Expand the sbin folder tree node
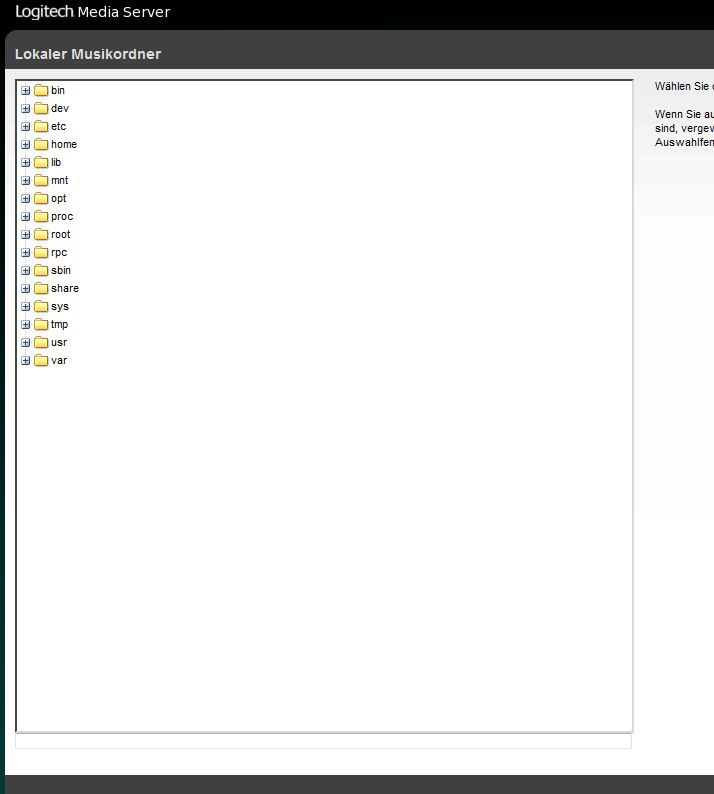This screenshot has width=714, height=794. pyautogui.click(x=26, y=270)
